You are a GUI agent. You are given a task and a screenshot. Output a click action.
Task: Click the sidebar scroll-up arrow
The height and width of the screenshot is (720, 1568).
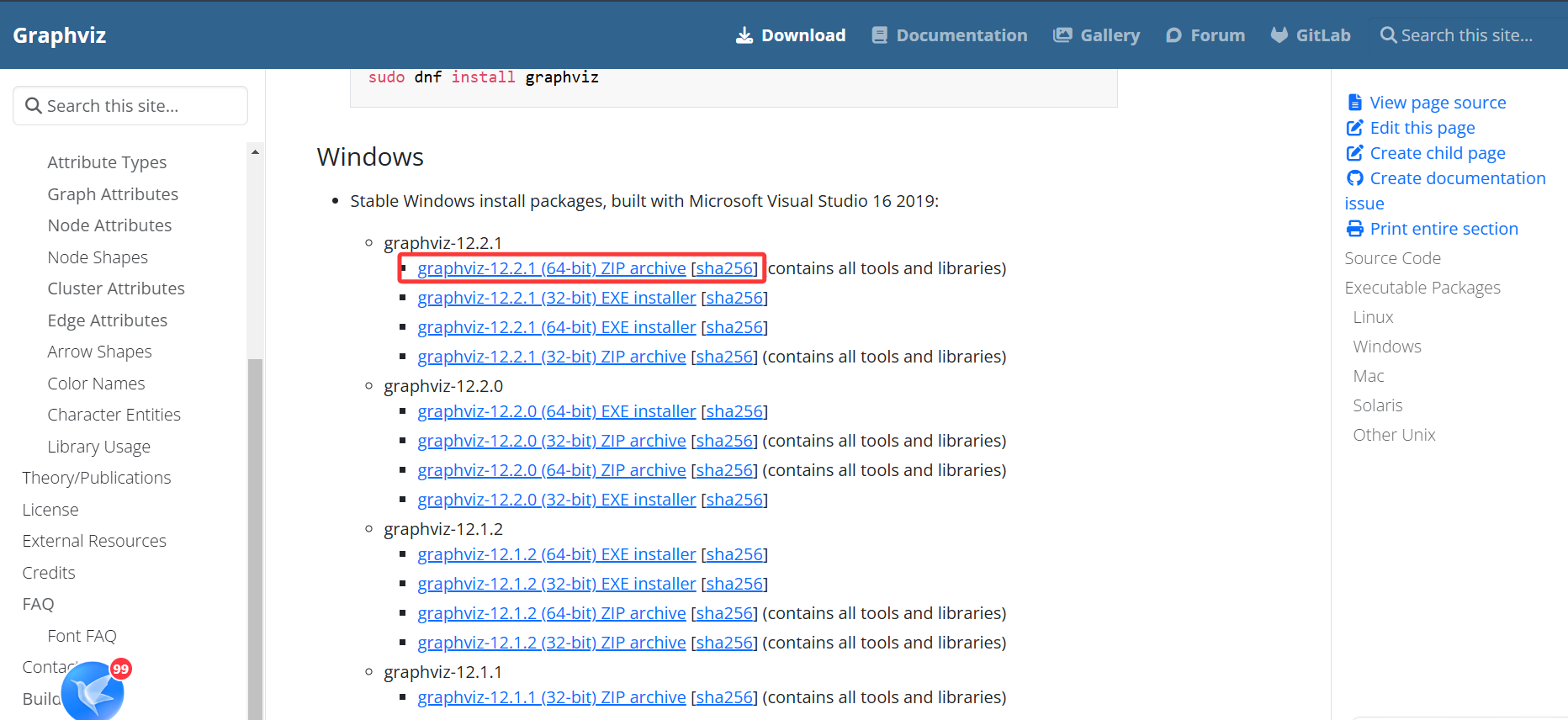255,152
